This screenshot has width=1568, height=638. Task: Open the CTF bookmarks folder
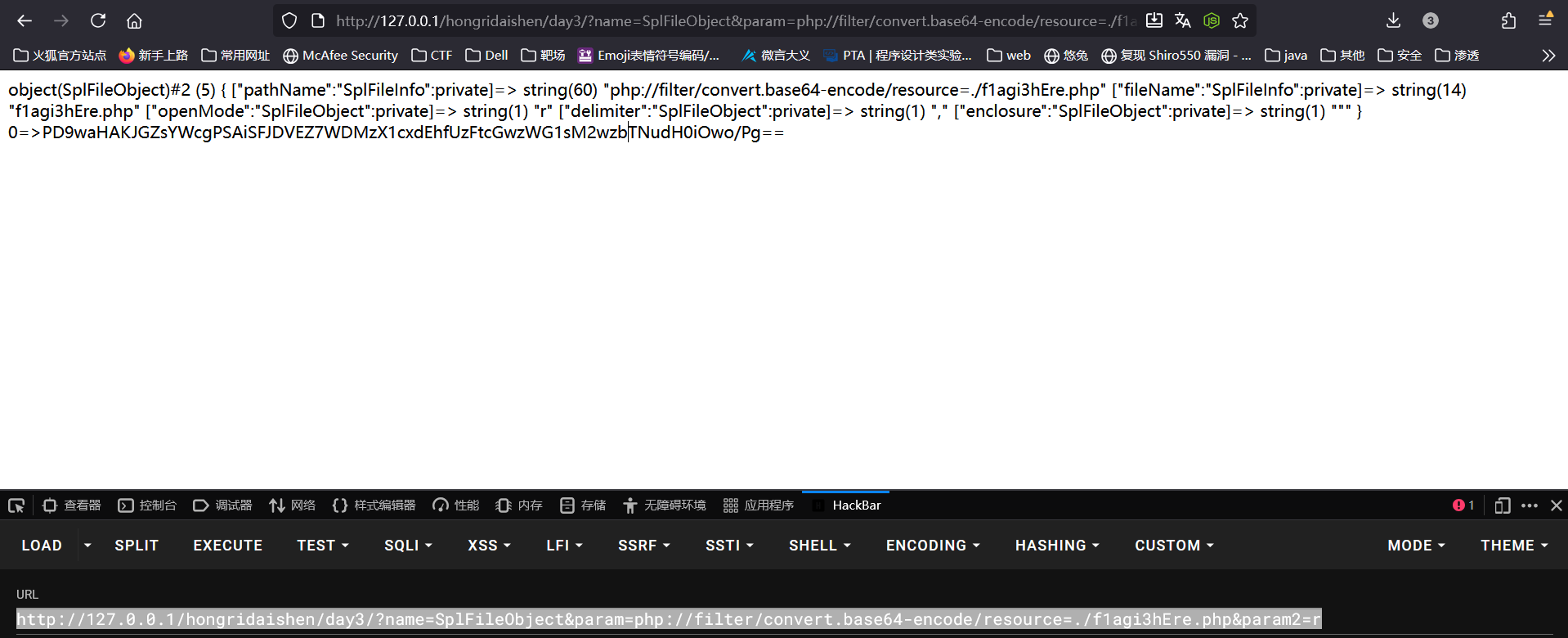pos(432,56)
